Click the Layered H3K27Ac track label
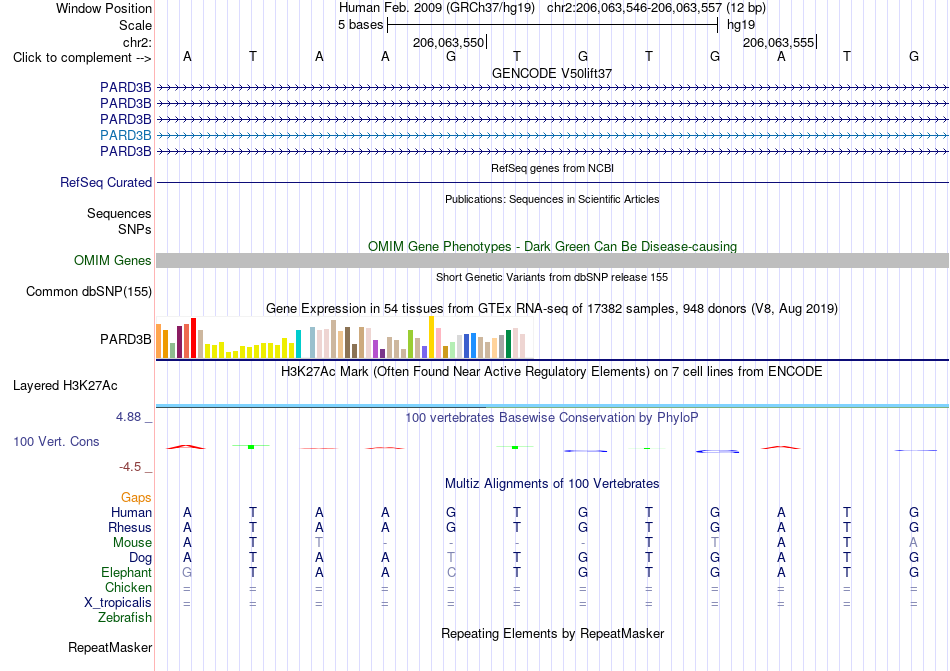This screenshot has width=950, height=671. coord(65,386)
